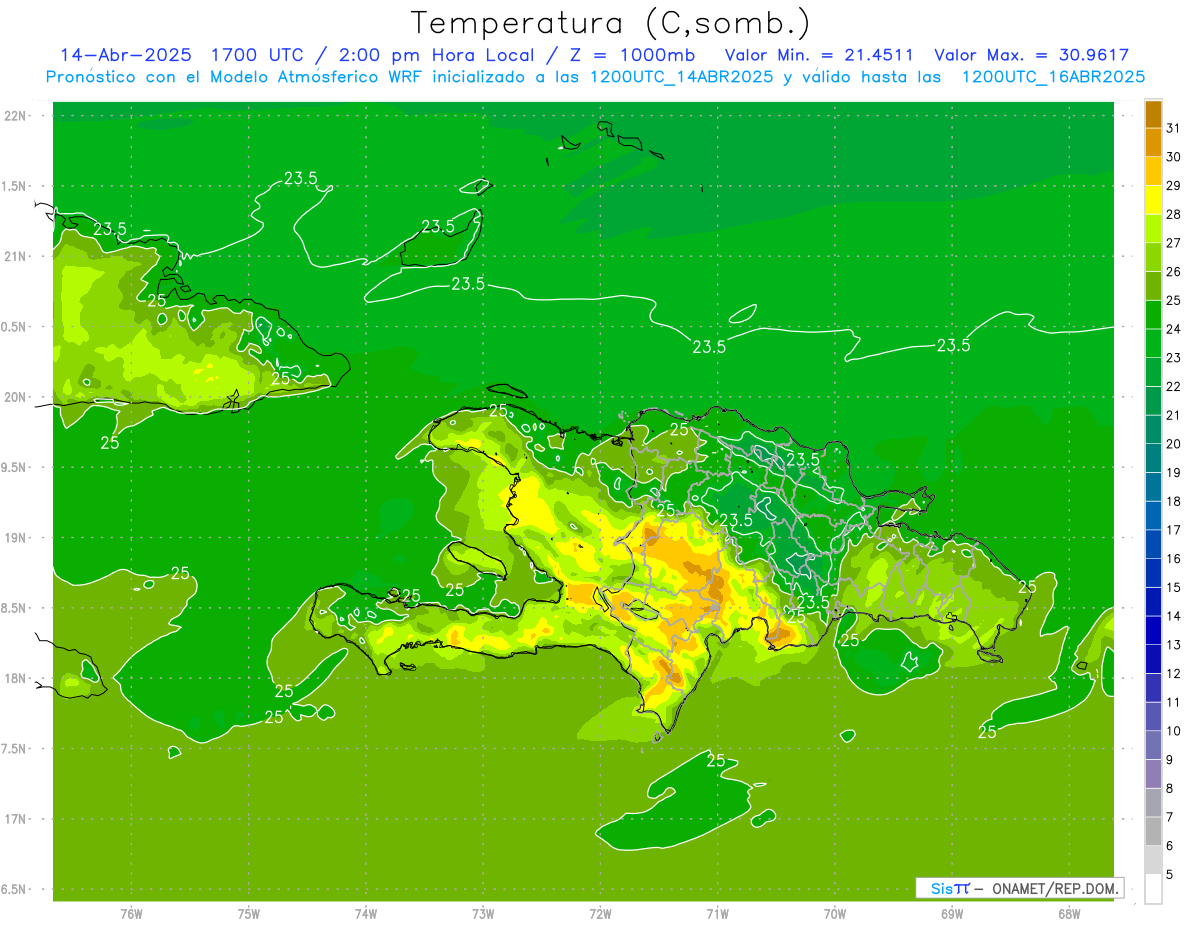Click the '76W' longitude axis label
This screenshot has height=927, width=1200.
tap(131, 914)
